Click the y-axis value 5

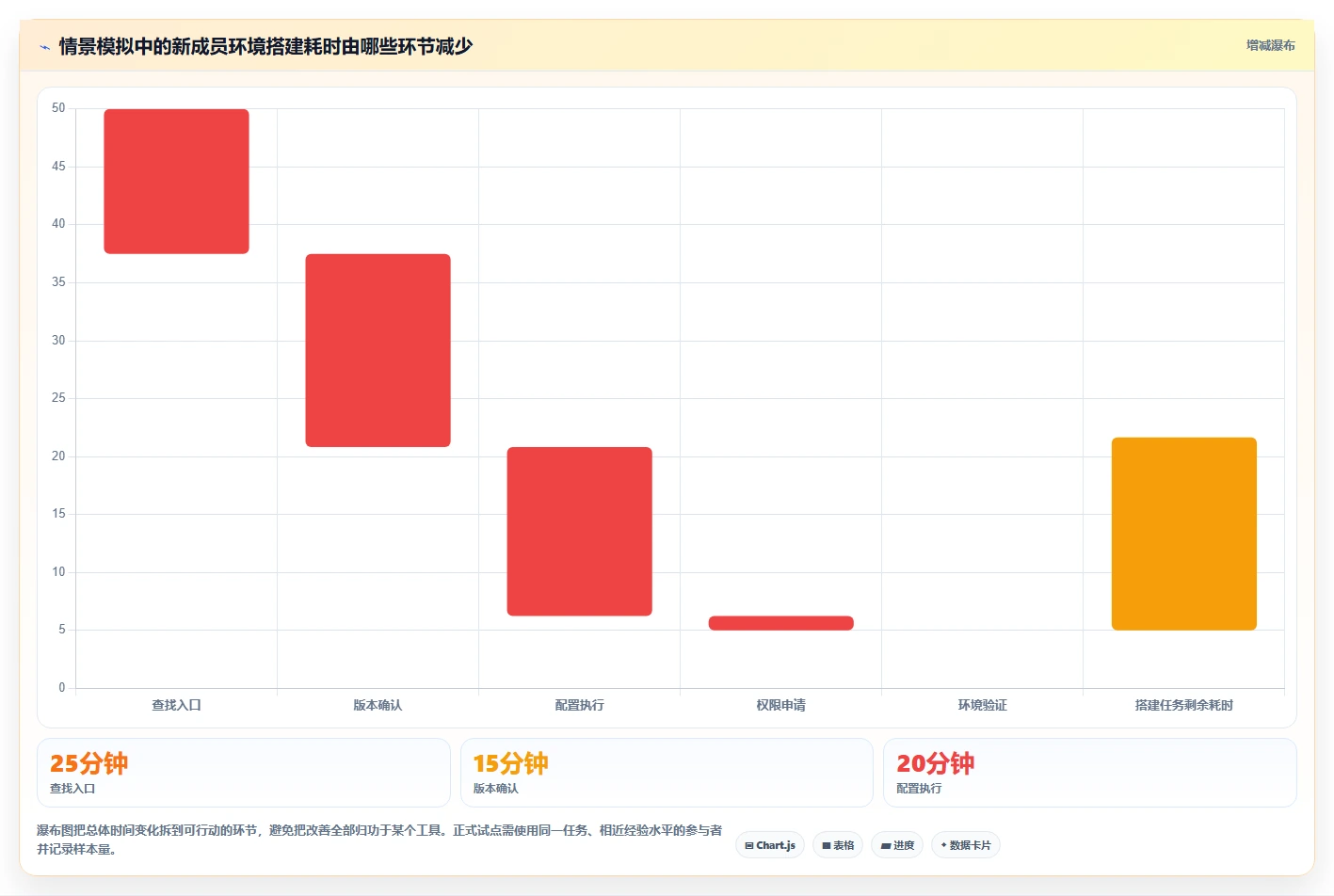point(62,630)
